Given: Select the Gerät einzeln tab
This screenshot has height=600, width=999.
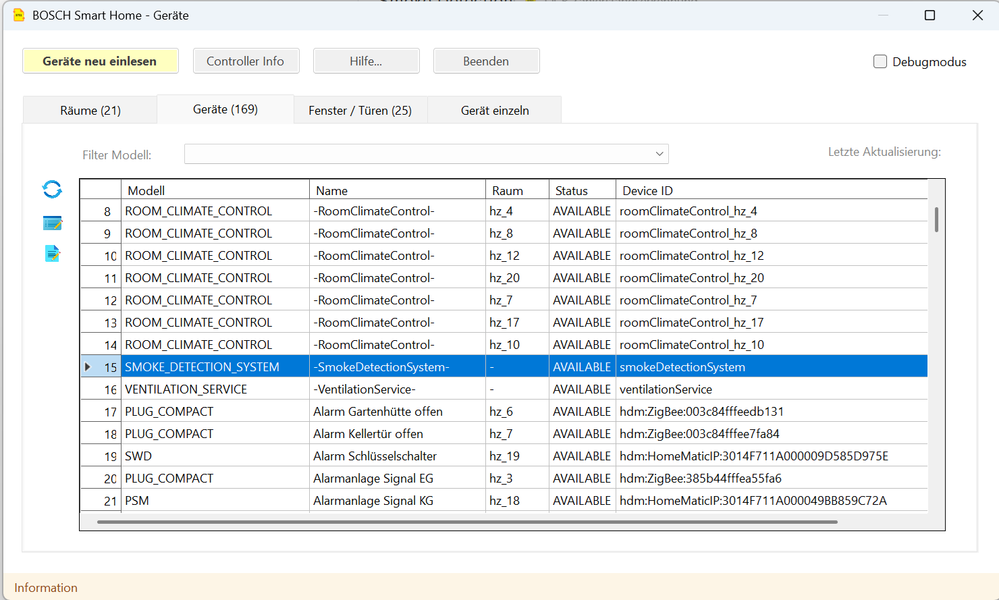Looking at the screenshot, I should pos(494,110).
